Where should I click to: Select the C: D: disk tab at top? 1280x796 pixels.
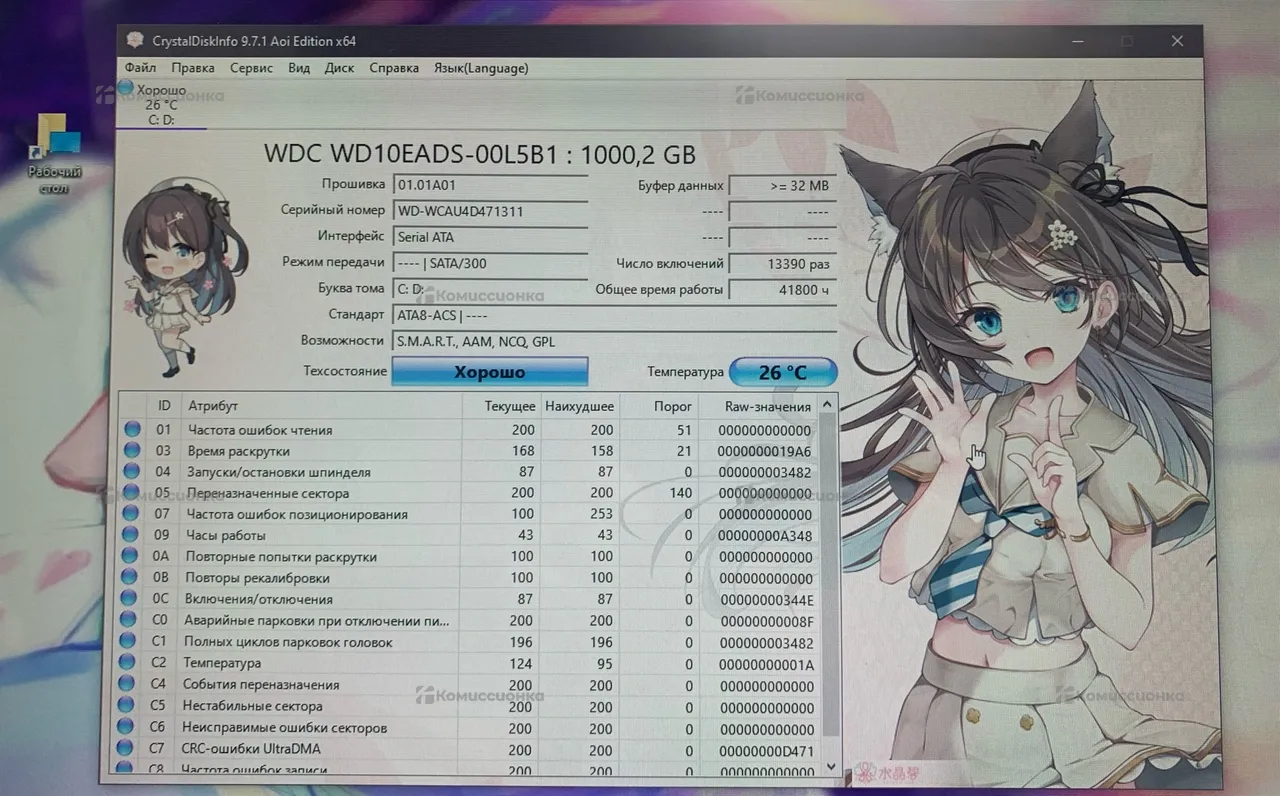160,119
